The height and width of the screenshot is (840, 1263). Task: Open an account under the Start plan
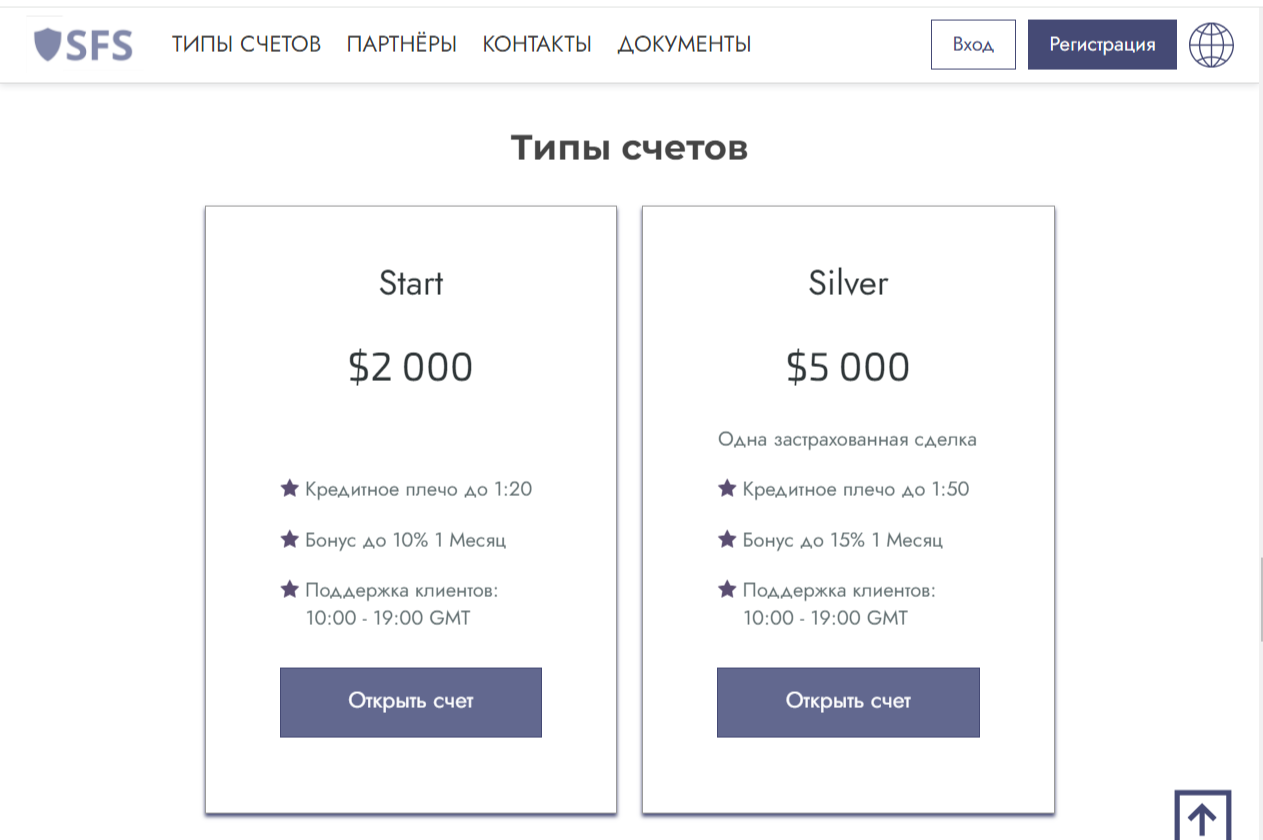(x=411, y=702)
